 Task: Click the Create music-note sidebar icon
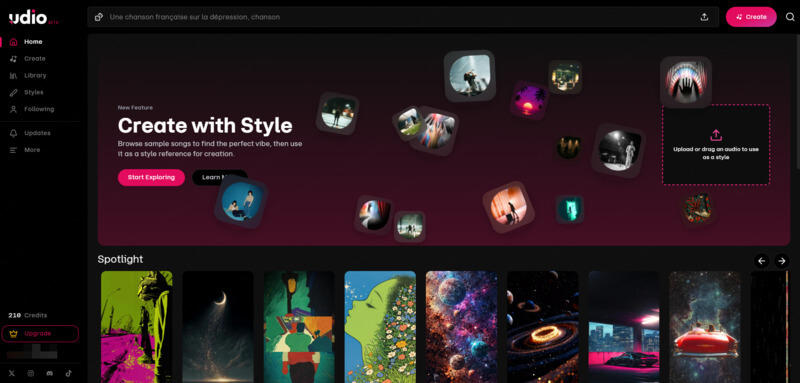pyautogui.click(x=14, y=59)
